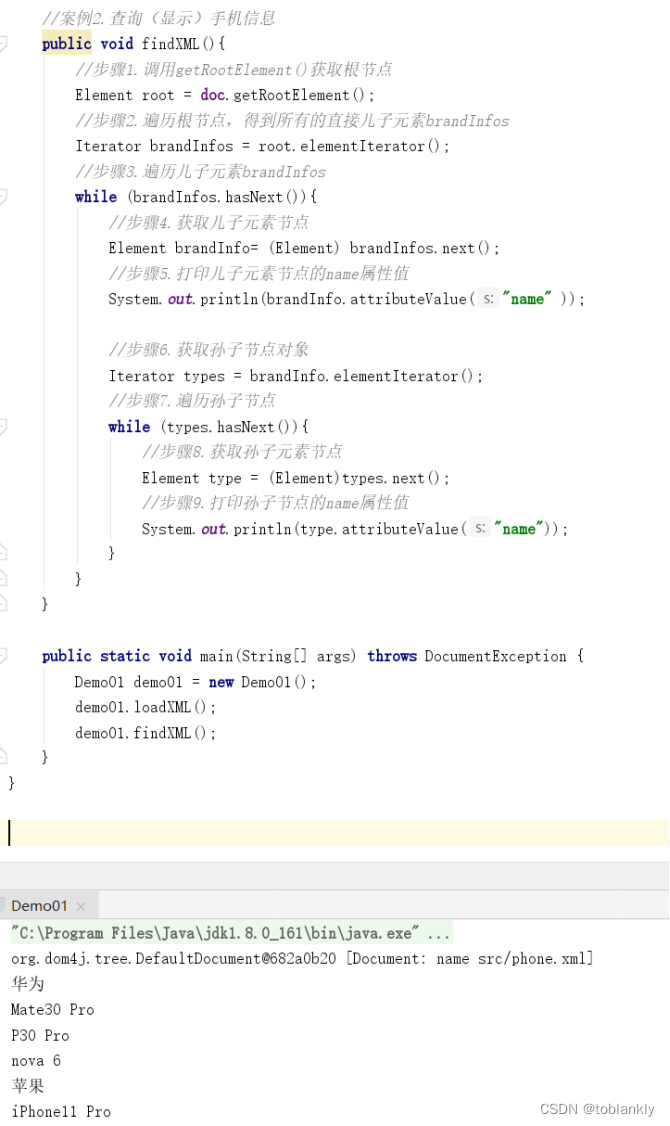Screen dimensions: 670x1126
Task: Collapse the findXML method fold marker
Action: [3, 44]
